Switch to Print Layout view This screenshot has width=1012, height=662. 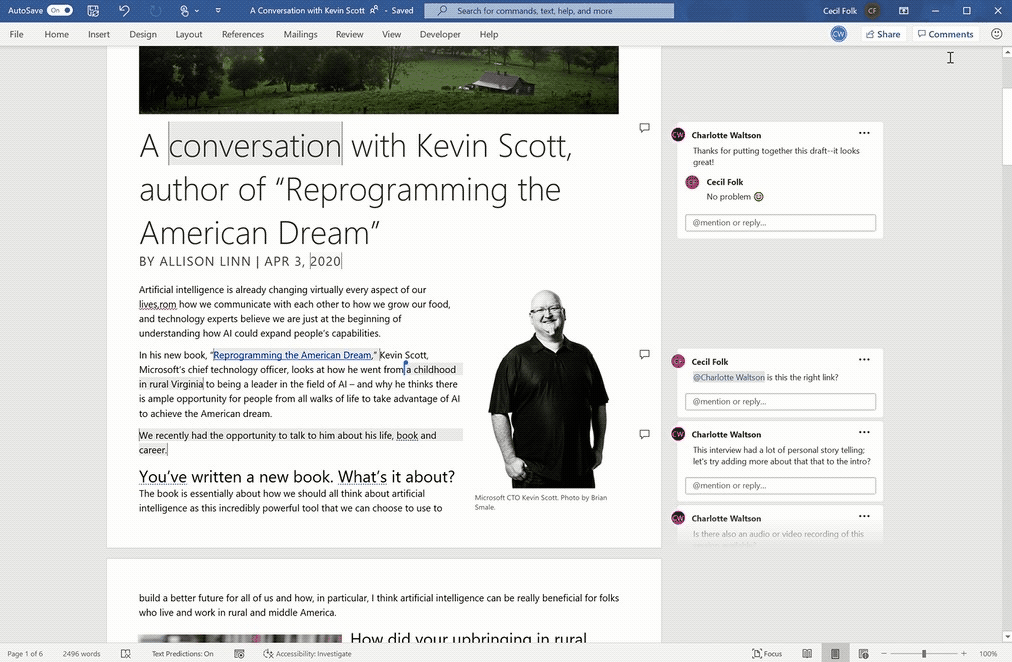click(x=835, y=654)
